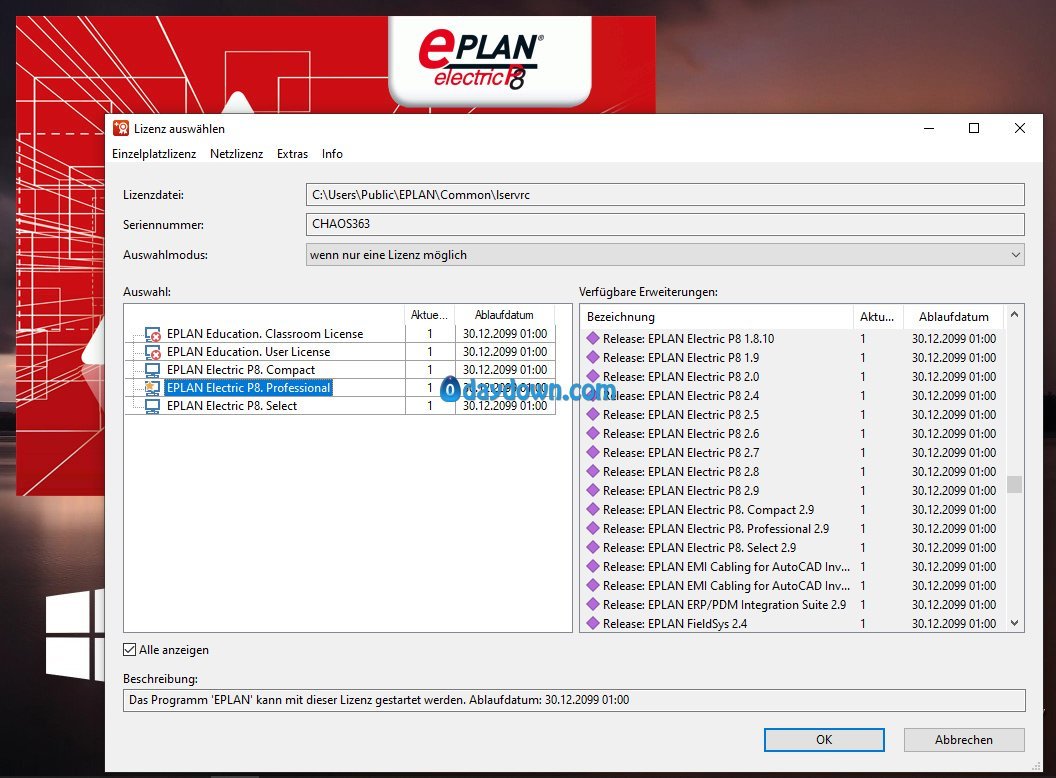The height and width of the screenshot is (778, 1056).
Task: Click the Abbrechen button
Action: [964, 740]
